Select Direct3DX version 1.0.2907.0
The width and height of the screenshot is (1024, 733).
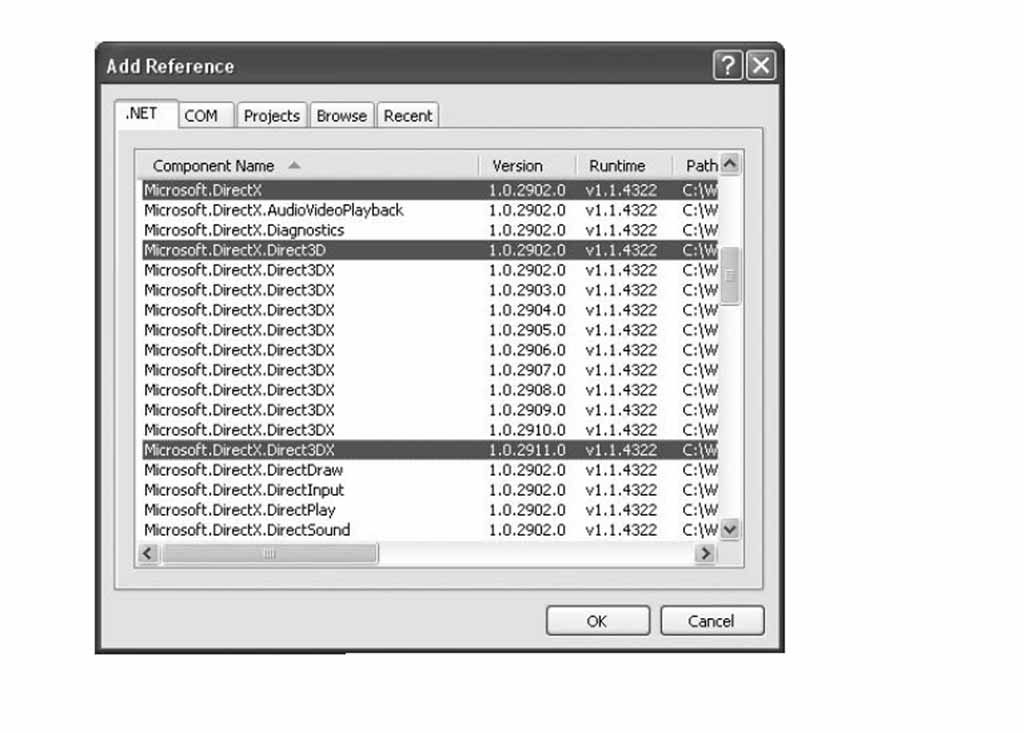[x=430, y=370]
